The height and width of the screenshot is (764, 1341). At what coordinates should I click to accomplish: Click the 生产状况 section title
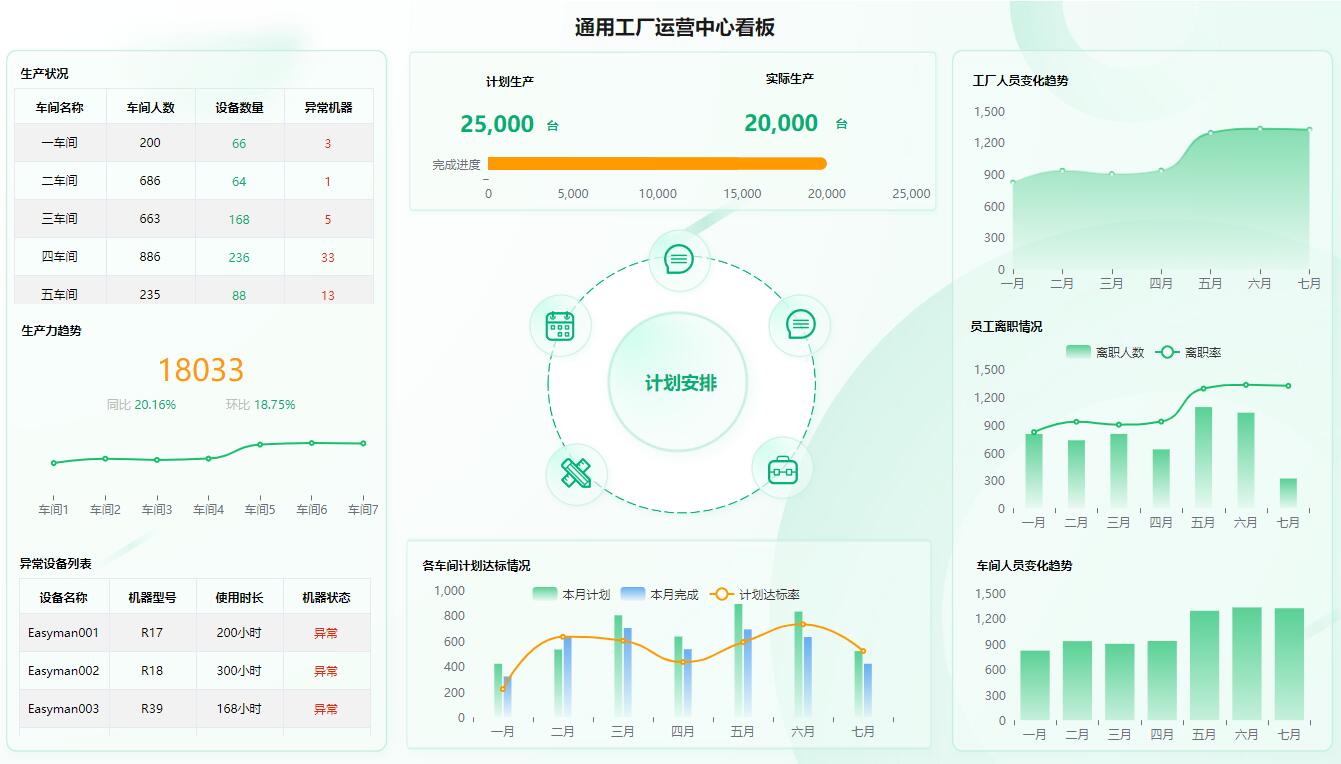[45, 73]
